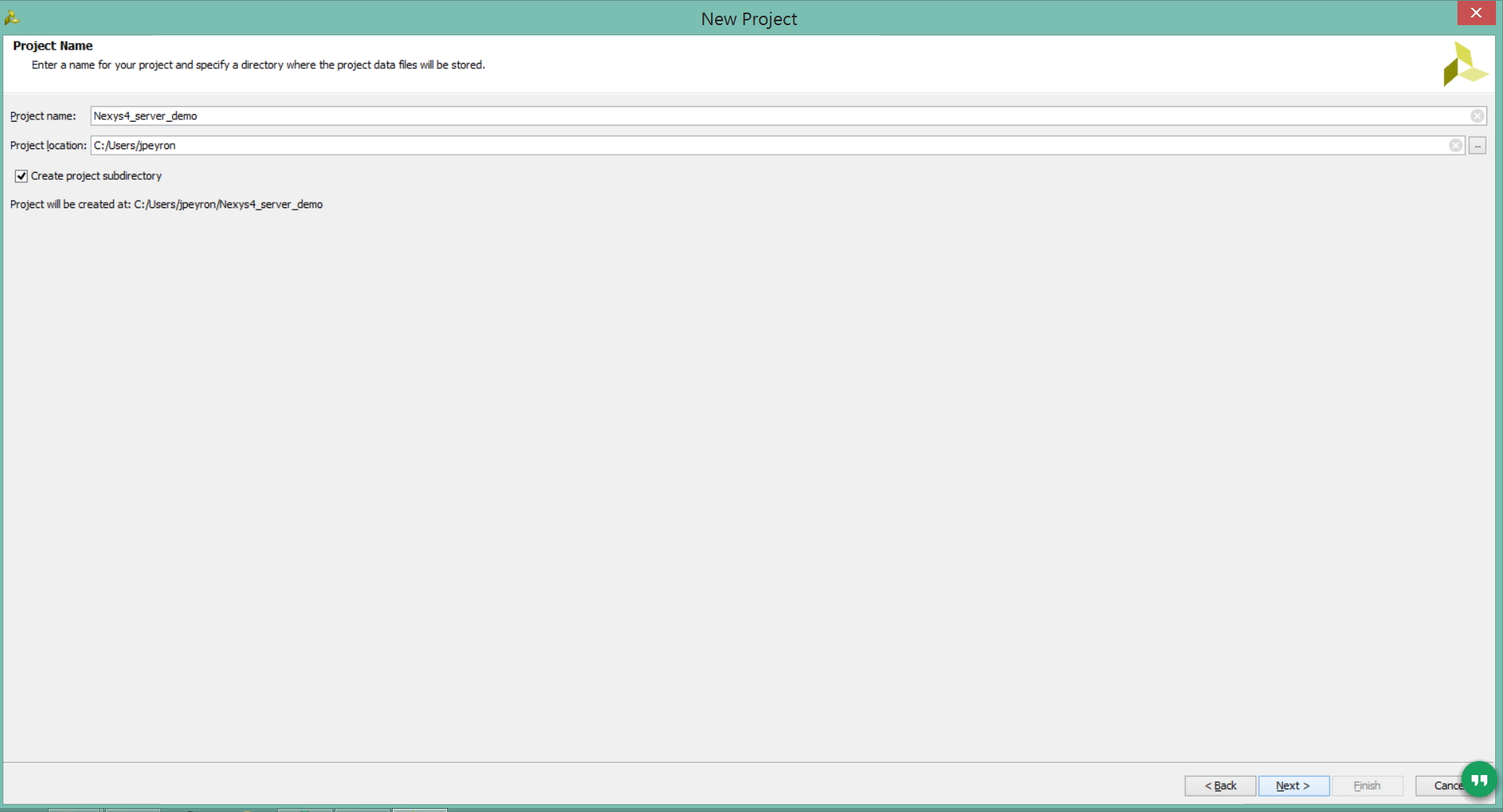Image resolution: width=1503 pixels, height=812 pixels.
Task: Click the Xilinx logo in the header
Action: pyautogui.click(x=1465, y=64)
